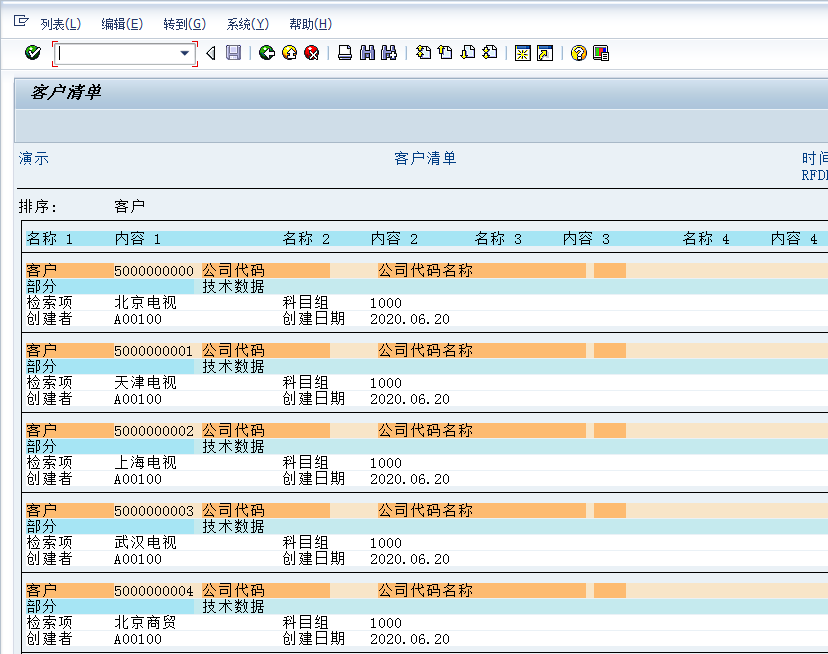Select customer number 5000000003

(154, 511)
